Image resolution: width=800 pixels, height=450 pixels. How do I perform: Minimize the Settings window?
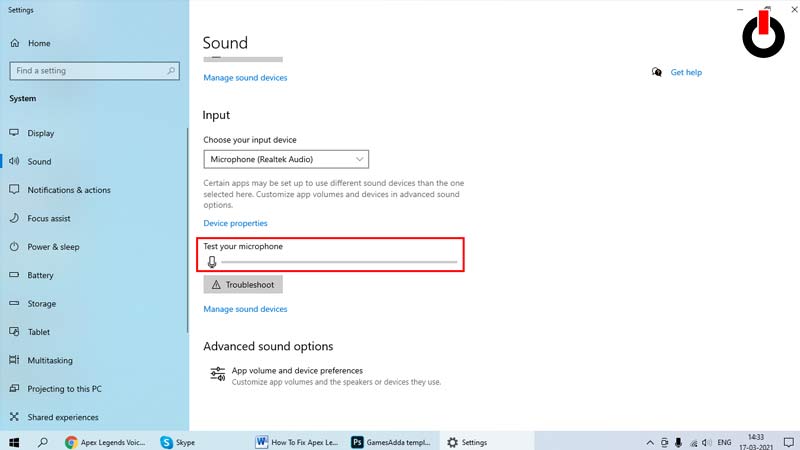(x=740, y=9)
